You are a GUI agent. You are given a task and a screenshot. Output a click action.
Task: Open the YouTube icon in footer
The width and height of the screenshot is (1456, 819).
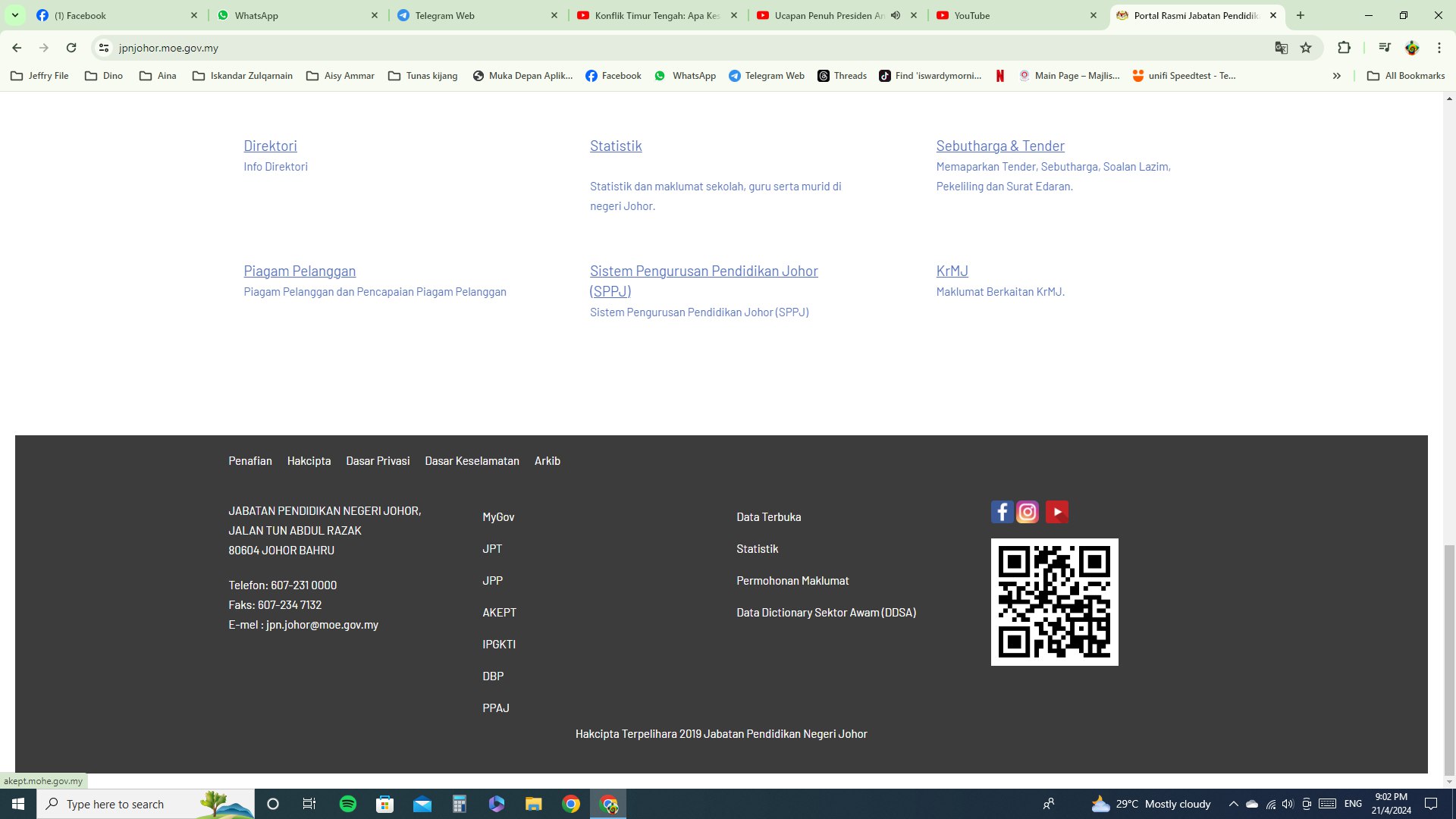pos(1056,512)
